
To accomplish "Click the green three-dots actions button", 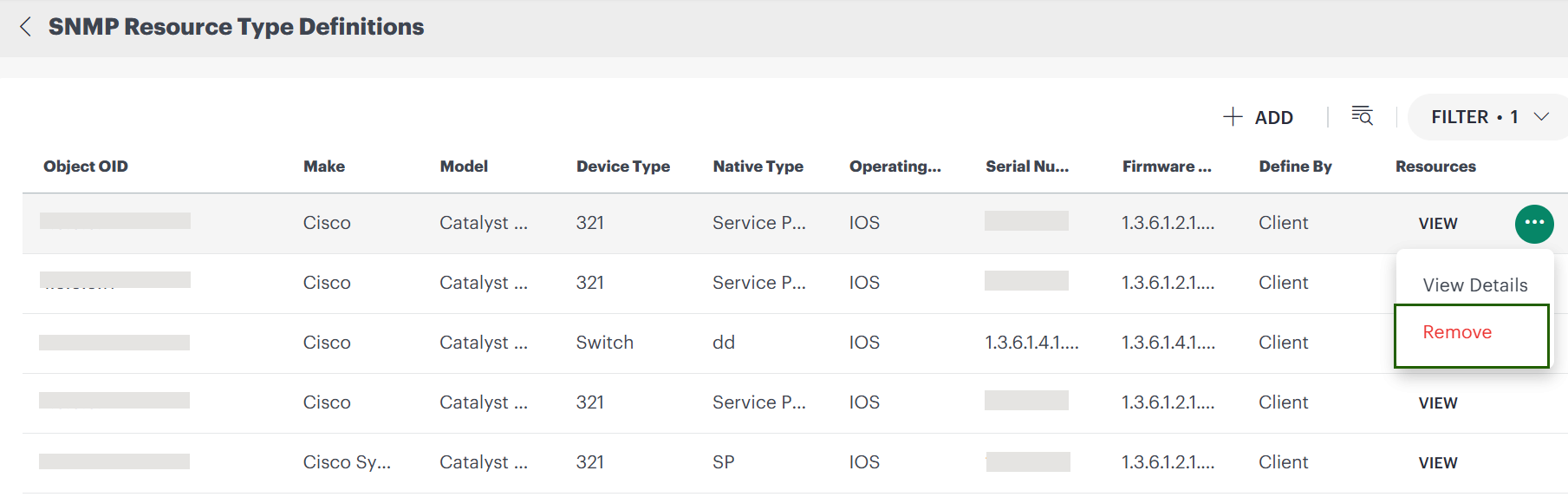I will coord(1534,224).
